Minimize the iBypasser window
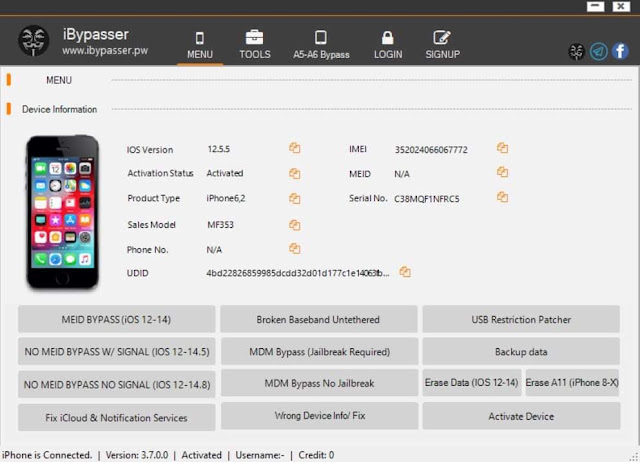Image resolution: width=640 pixels, height=462 pixels. coord(596,6)
